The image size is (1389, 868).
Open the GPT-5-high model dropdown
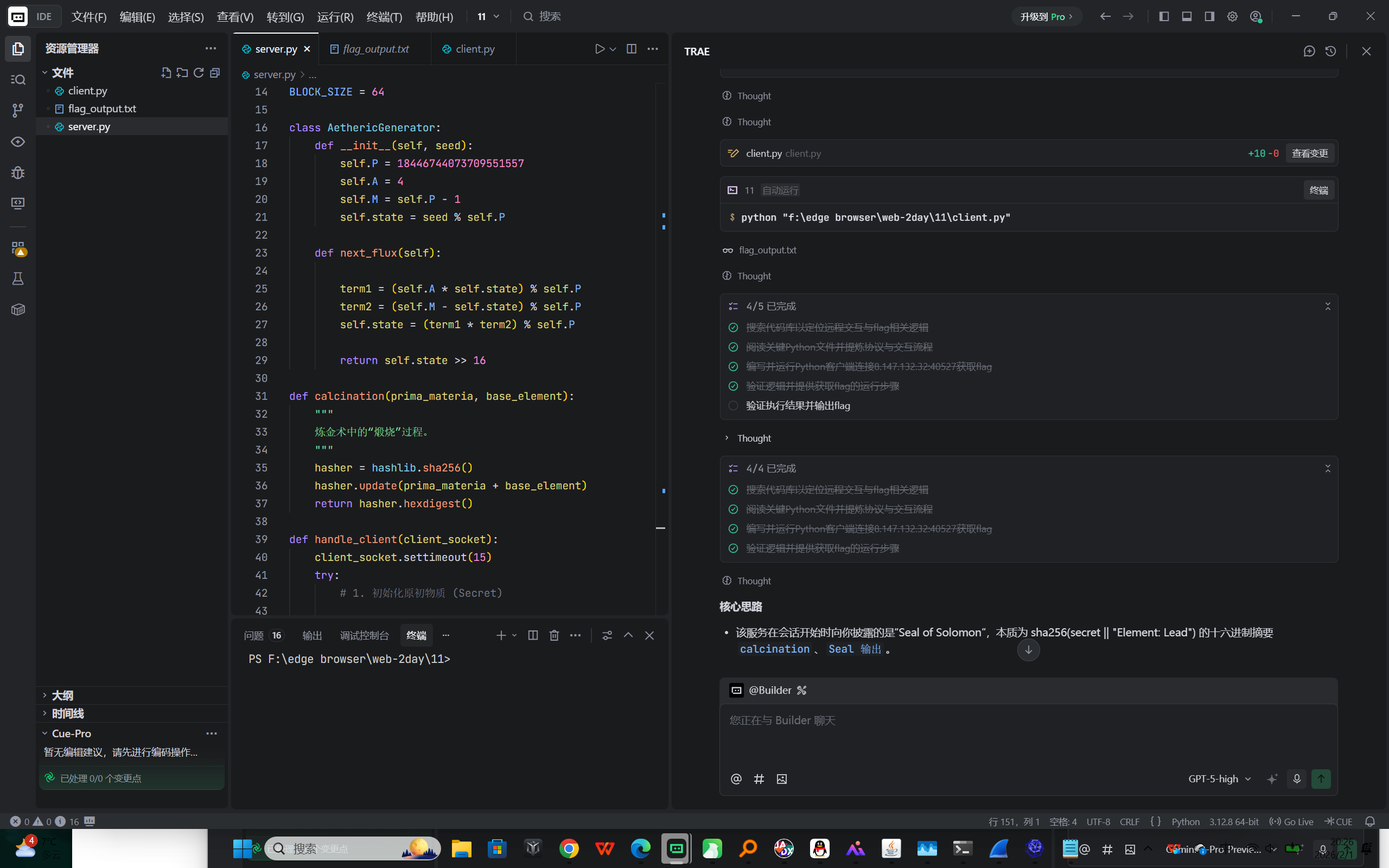tap(1219, 778)
